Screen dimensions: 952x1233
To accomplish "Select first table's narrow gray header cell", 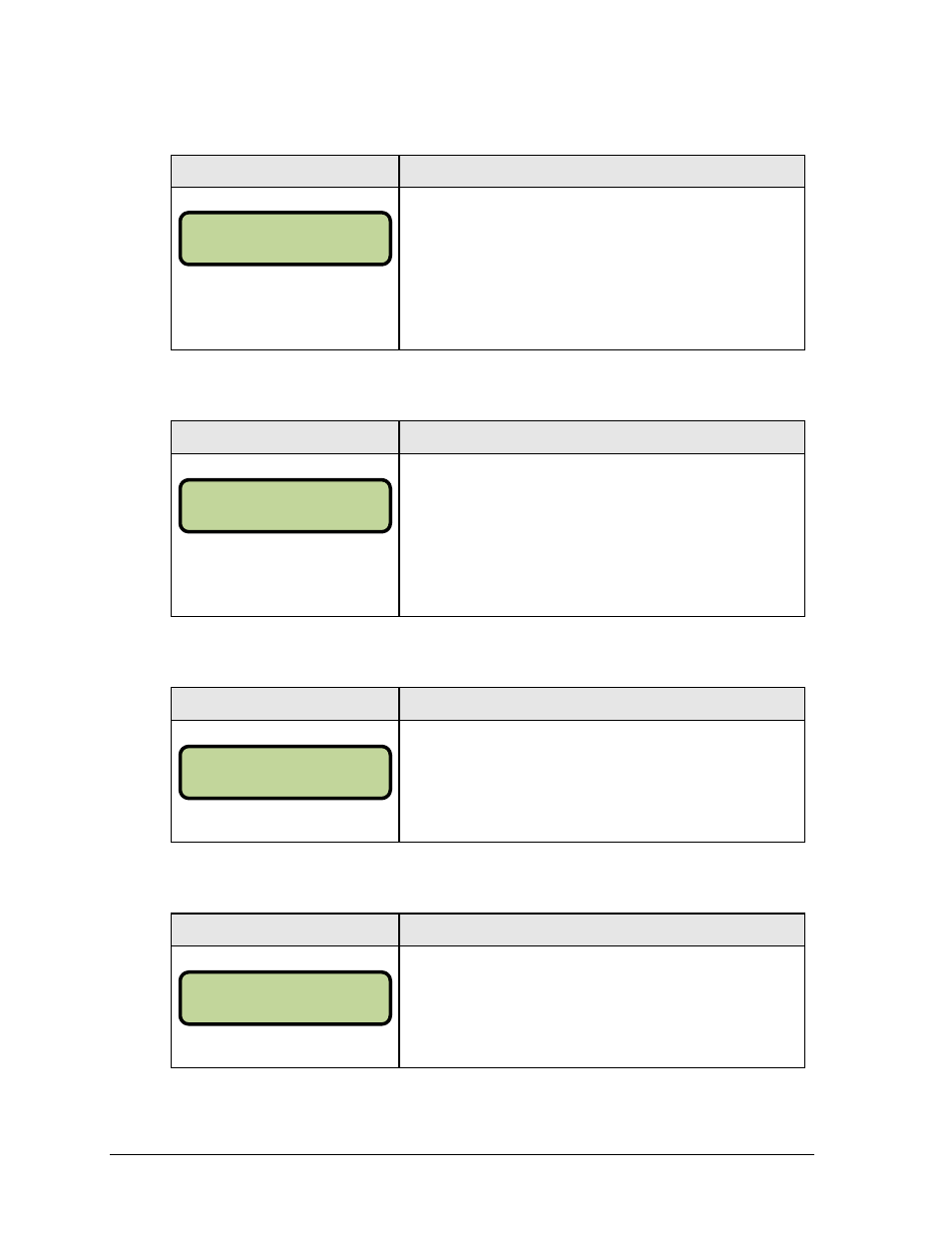I will pos(285,171).
